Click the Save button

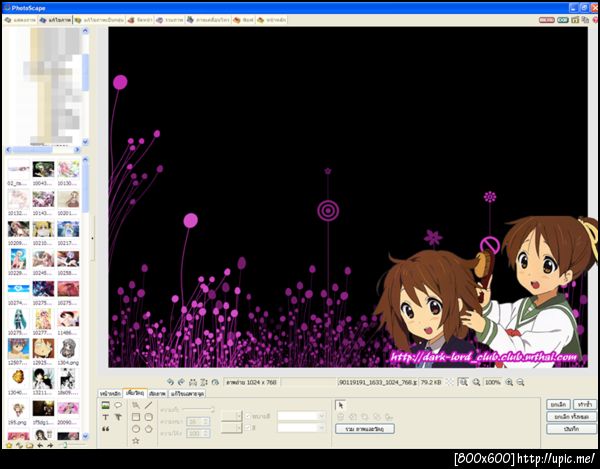(x=571, y=429)
